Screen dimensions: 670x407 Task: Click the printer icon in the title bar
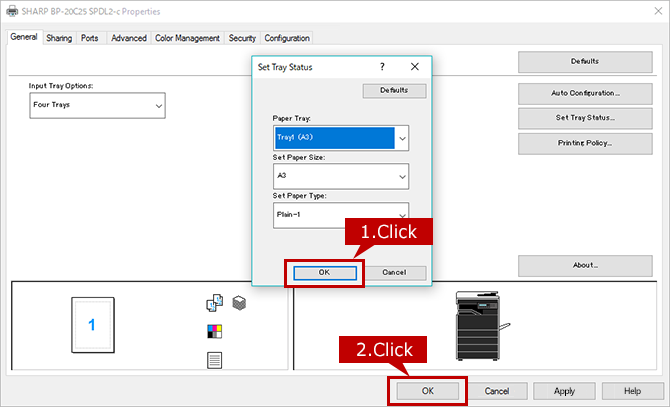12,11
